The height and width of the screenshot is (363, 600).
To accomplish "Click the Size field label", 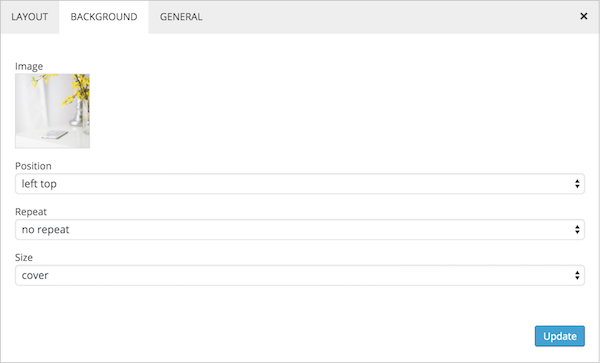I will 24,257.
